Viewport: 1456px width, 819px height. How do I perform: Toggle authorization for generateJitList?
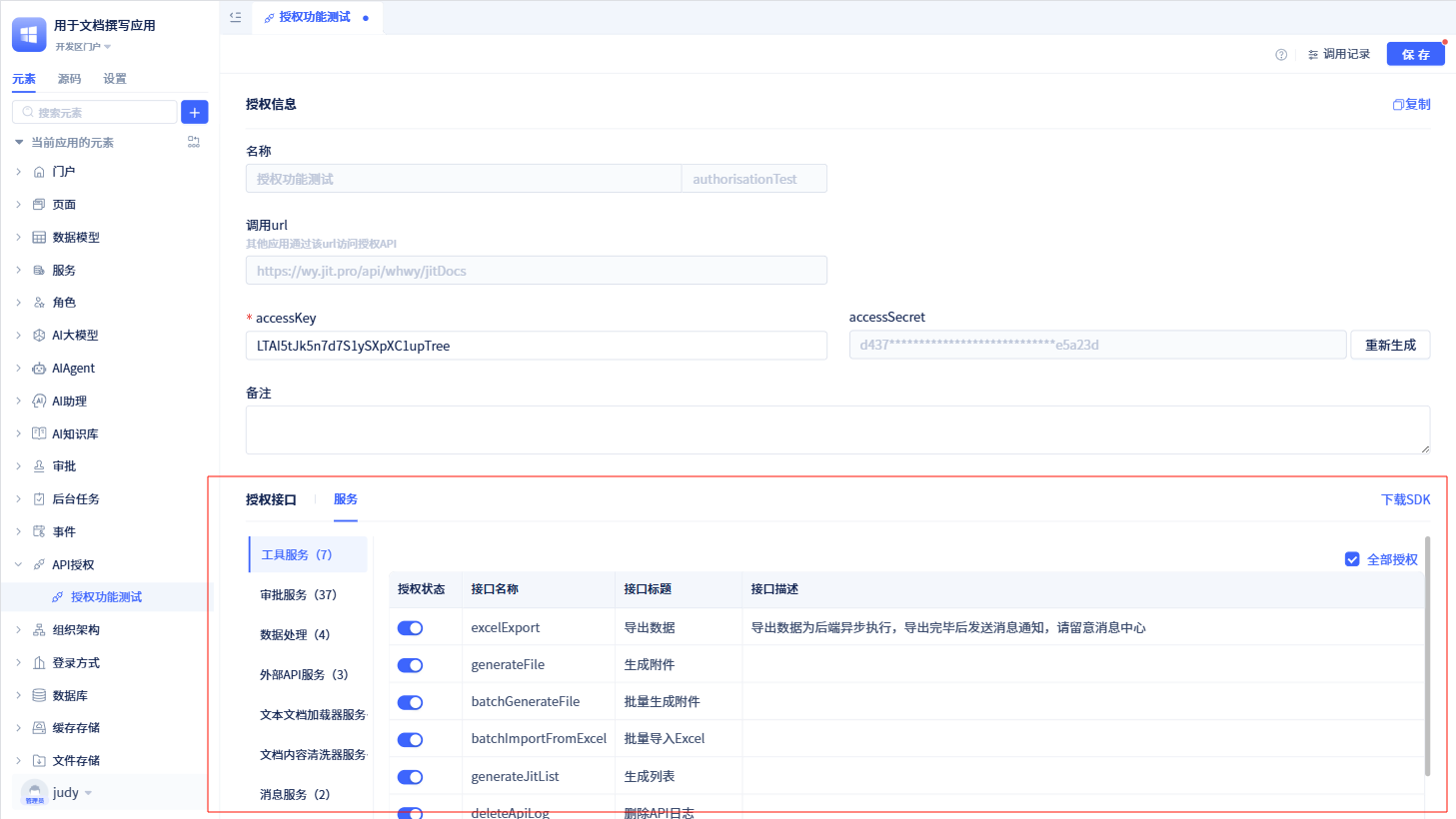click(x=410, y=777)
